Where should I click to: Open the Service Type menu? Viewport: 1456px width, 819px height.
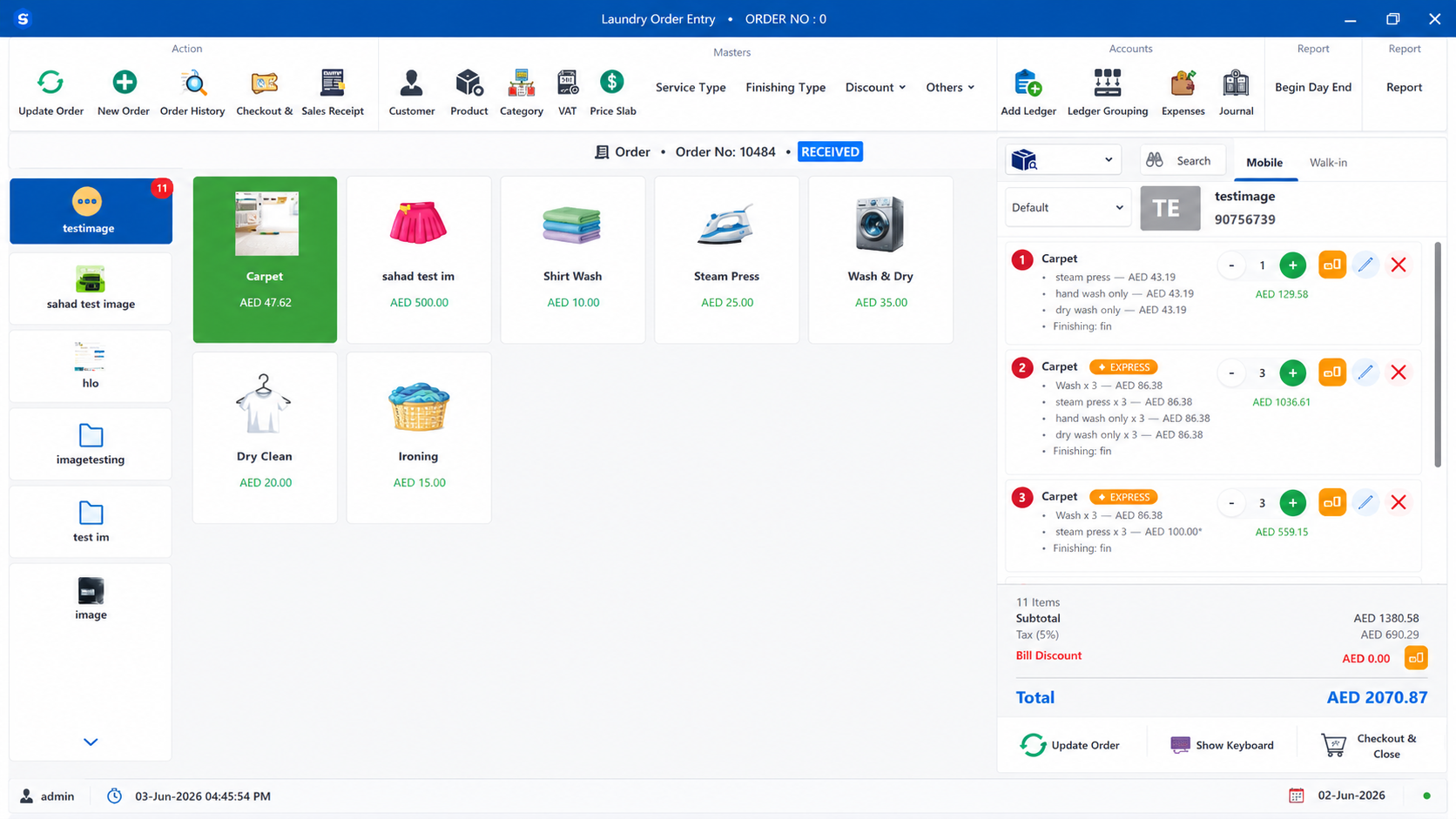pos(691,87)
